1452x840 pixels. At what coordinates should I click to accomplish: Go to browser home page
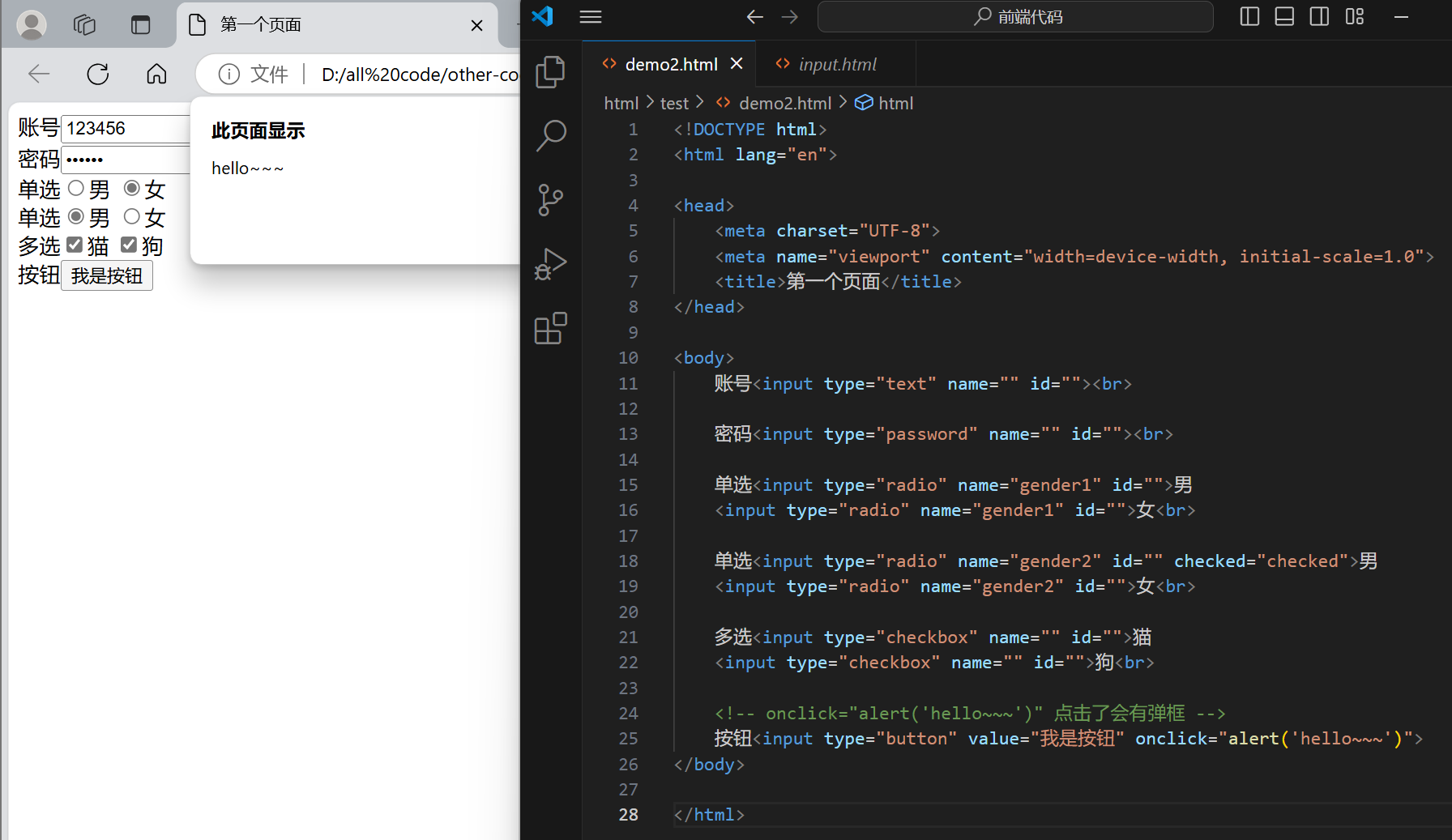(156, 75)
